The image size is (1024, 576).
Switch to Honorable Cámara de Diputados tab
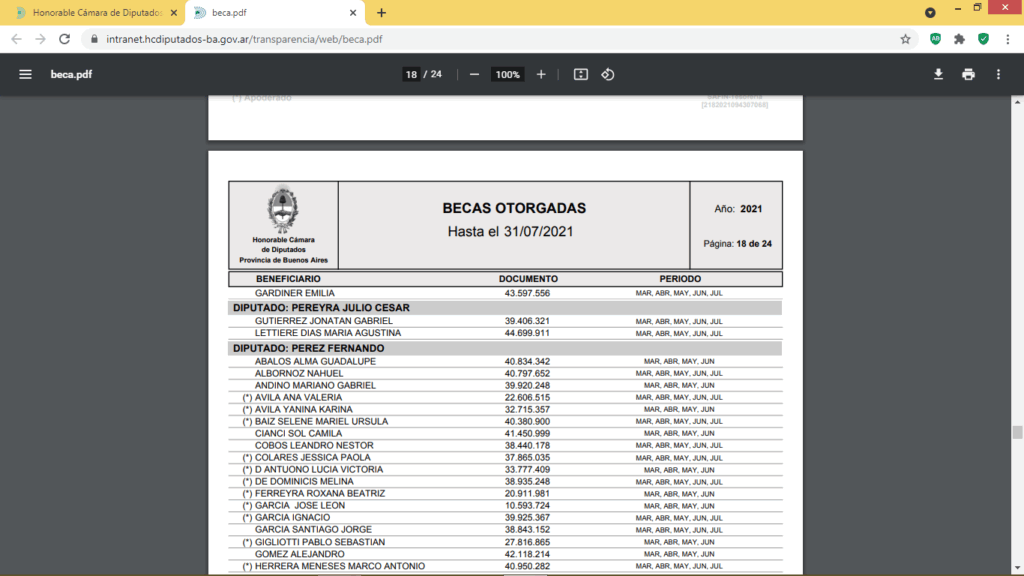pos(97,12)
